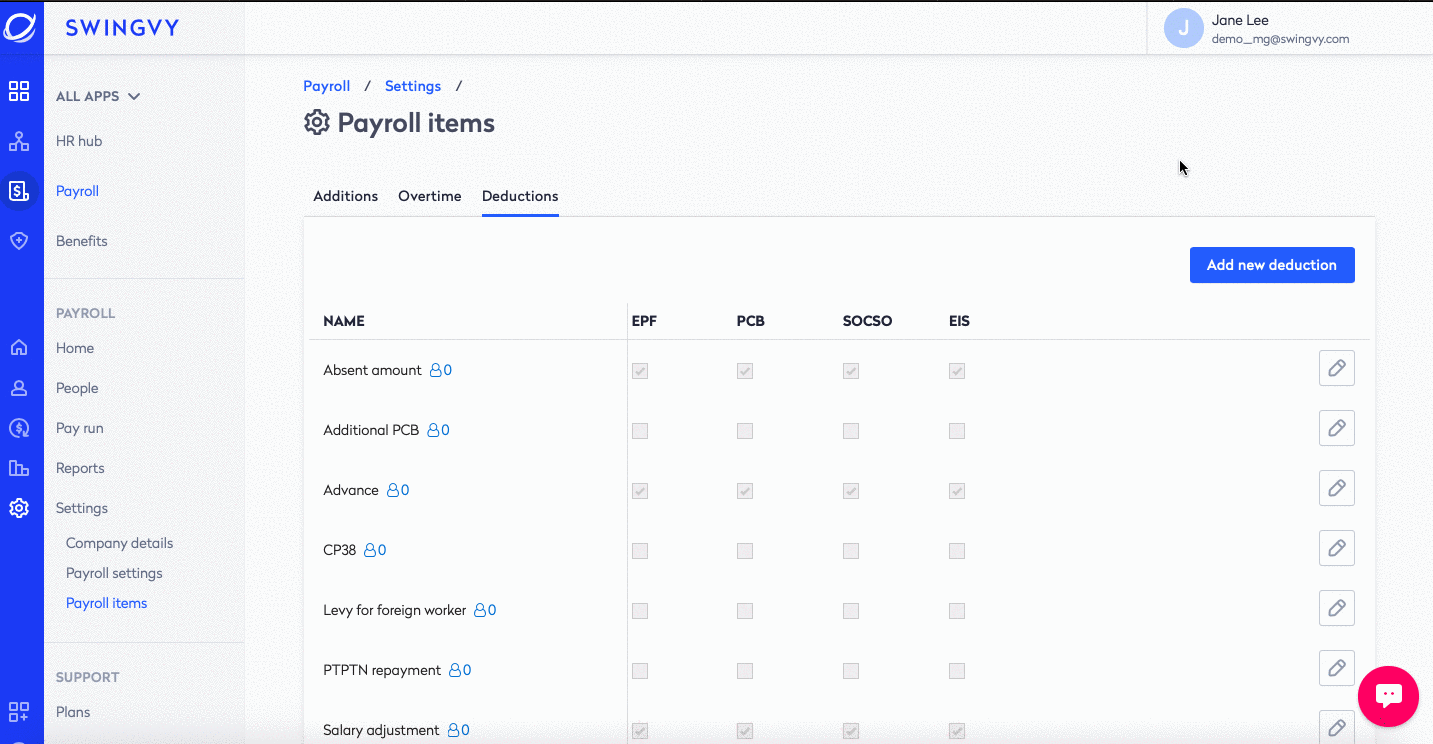Click the Swingvy logo icon

pyautogui.click(x=20, y=27)
